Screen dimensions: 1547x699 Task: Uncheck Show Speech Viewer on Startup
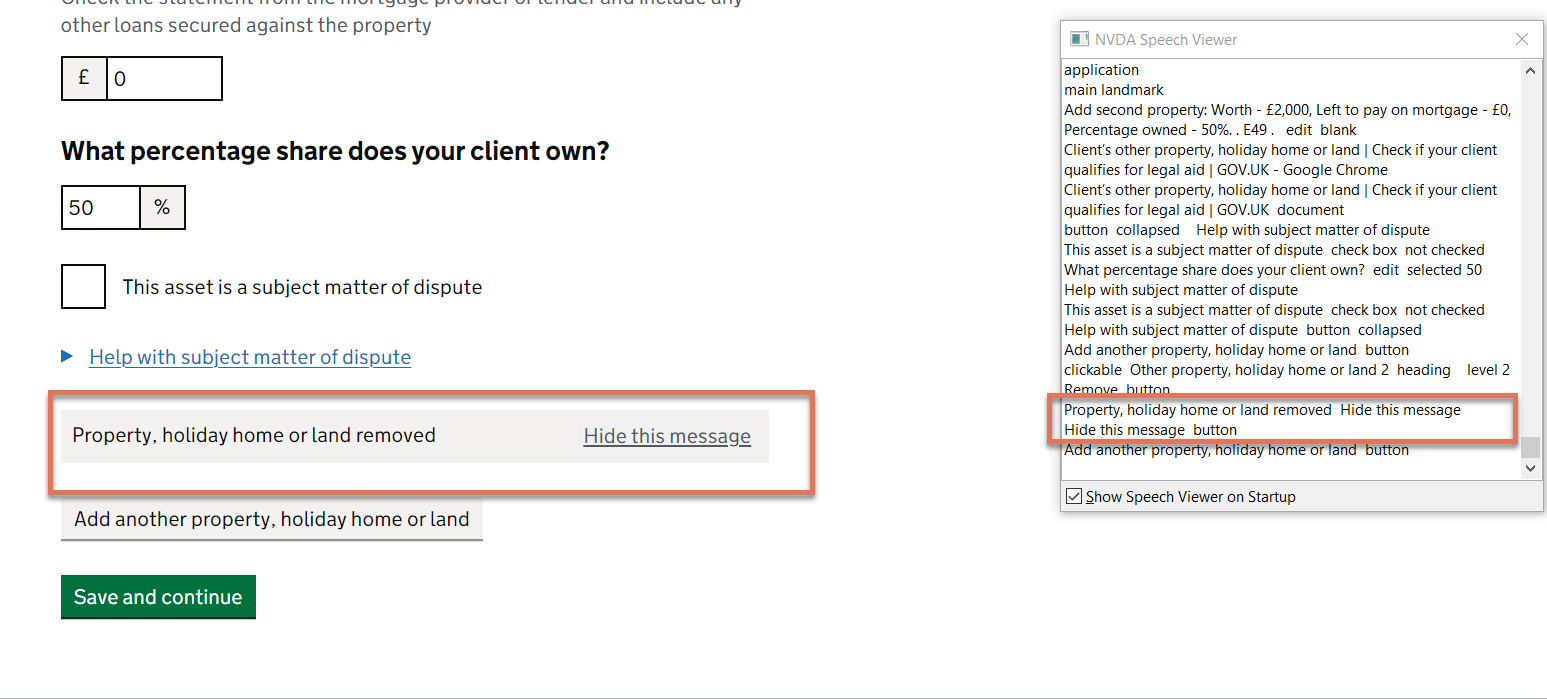[x=1074, y=497]
